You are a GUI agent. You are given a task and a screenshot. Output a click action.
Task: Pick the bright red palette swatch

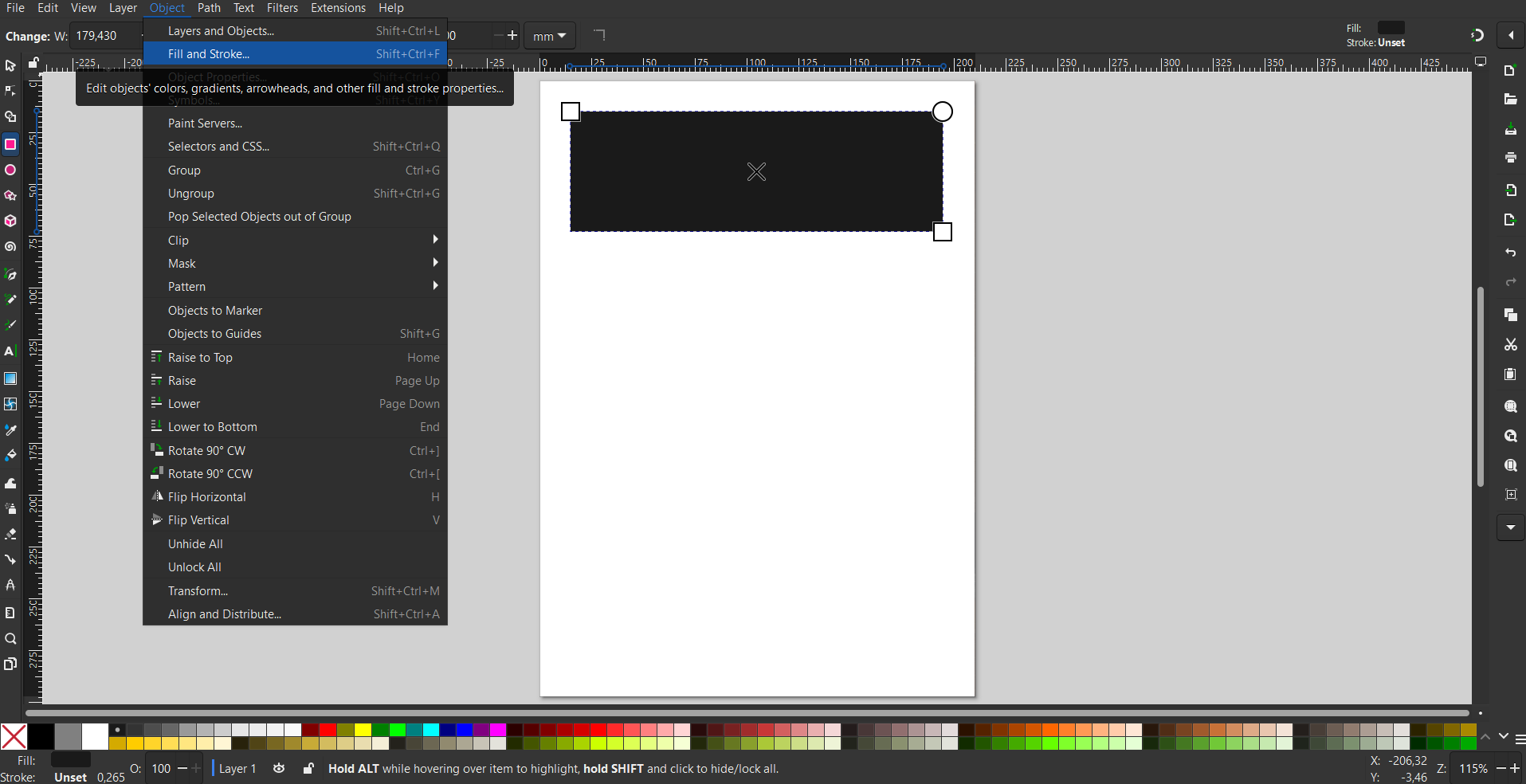click(x=328, y=730)
